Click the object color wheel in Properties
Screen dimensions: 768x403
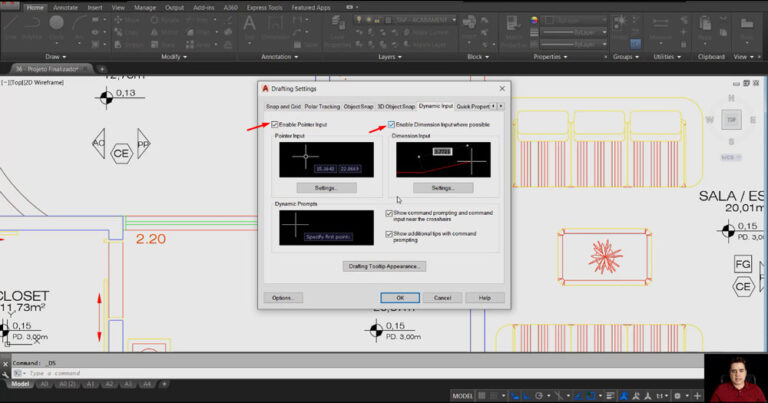pyautogui.click(x=534, y=20)
